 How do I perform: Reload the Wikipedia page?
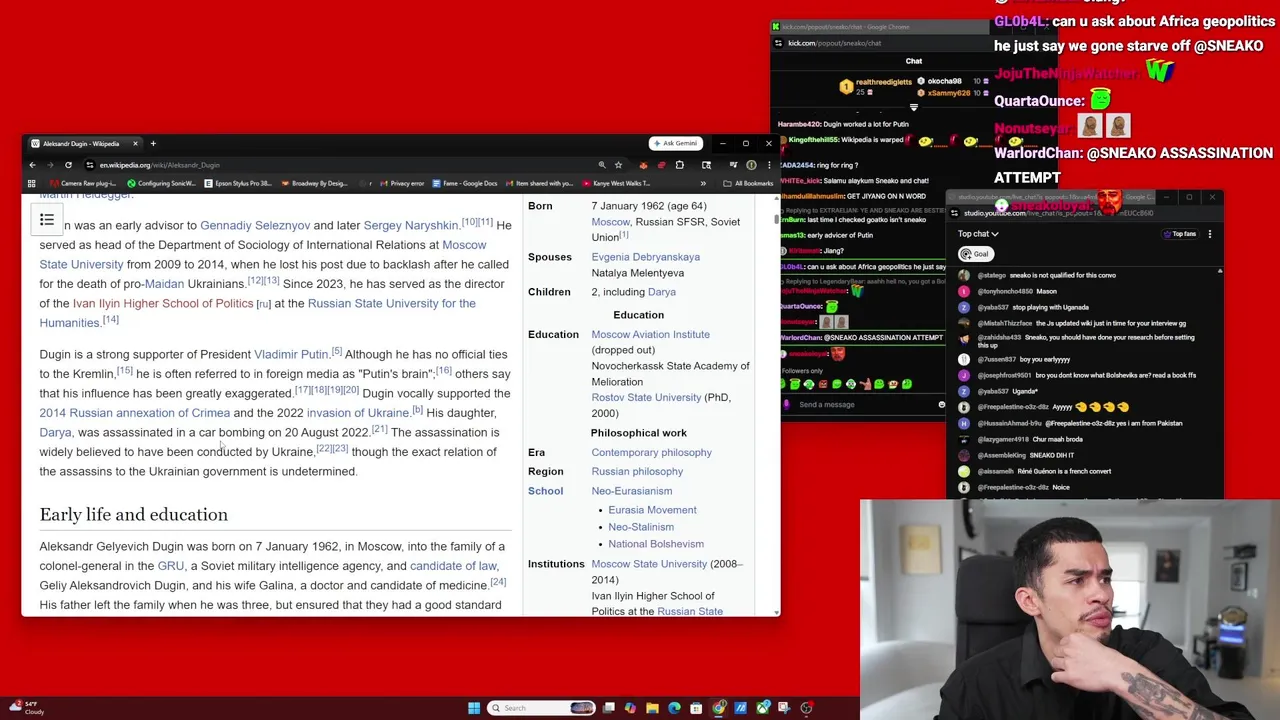coord(68,165)
